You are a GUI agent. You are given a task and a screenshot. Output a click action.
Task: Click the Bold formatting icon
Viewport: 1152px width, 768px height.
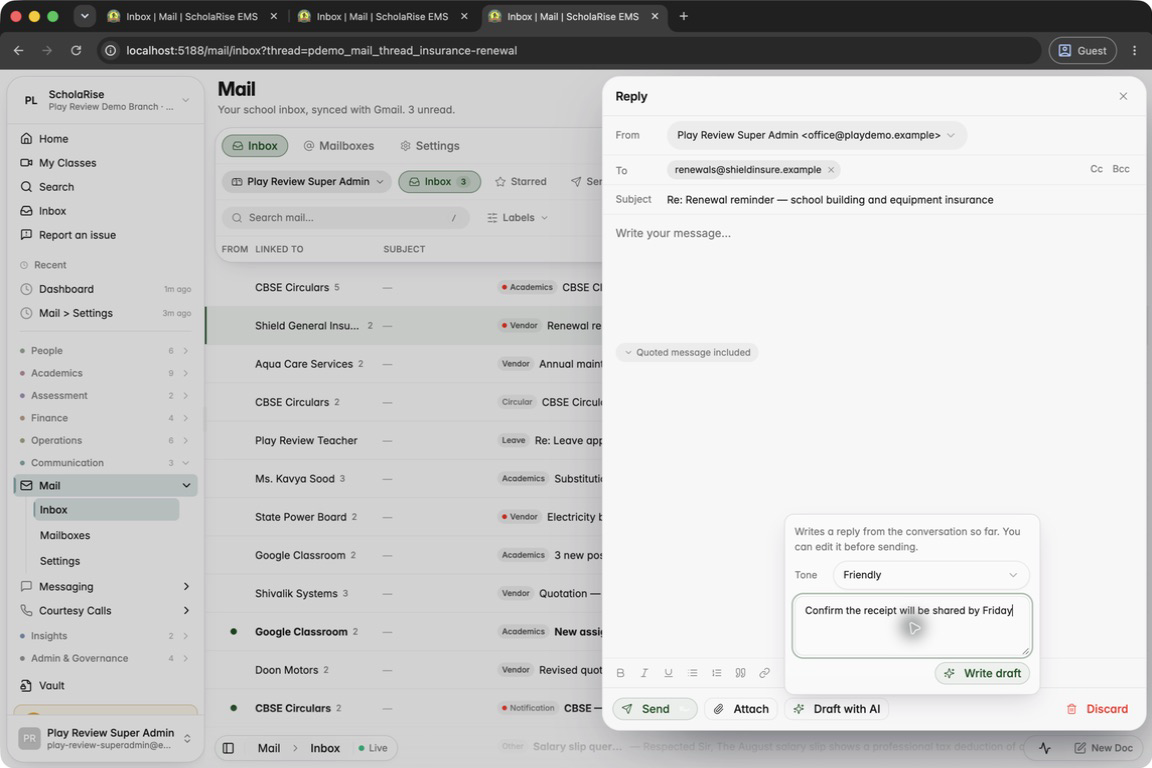[x=620, y=672]
